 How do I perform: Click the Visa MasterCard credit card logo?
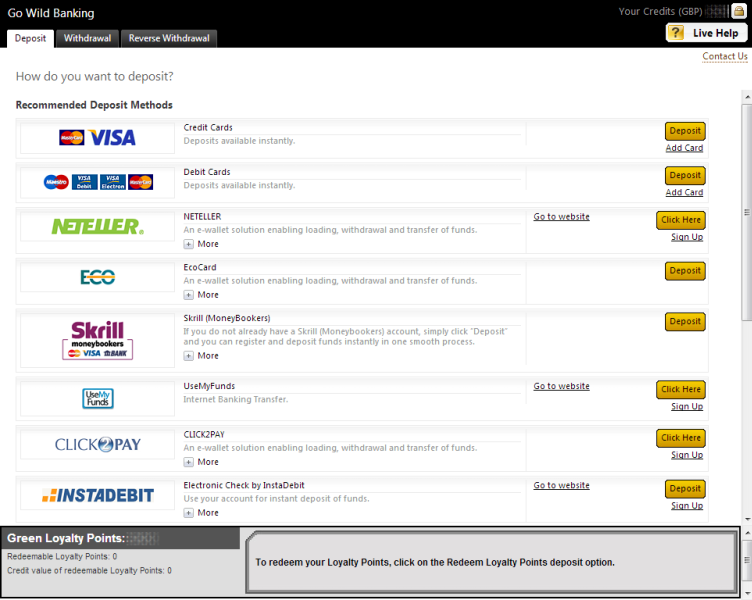pos(97,138)
